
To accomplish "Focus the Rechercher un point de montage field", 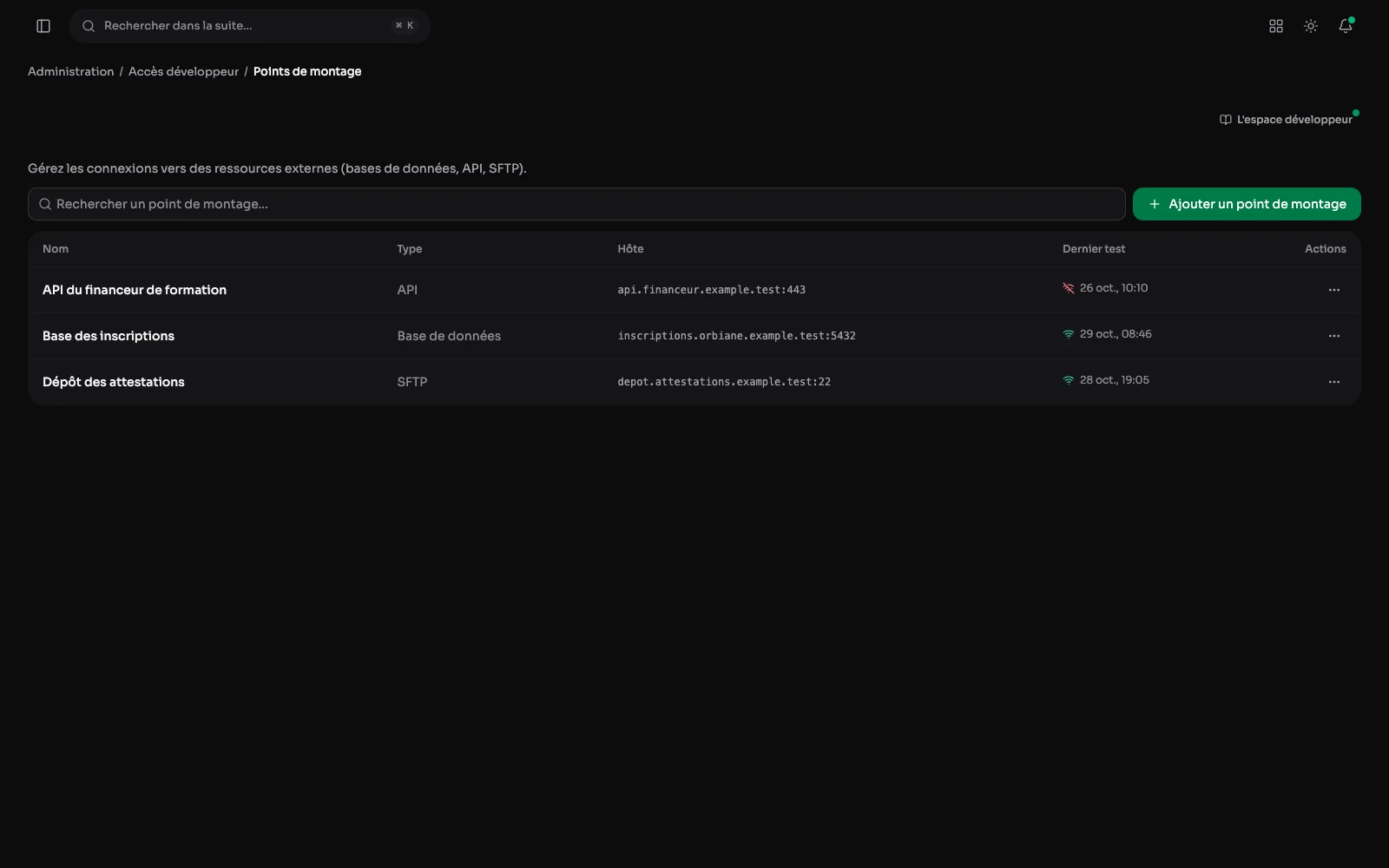I will (576, 204).
